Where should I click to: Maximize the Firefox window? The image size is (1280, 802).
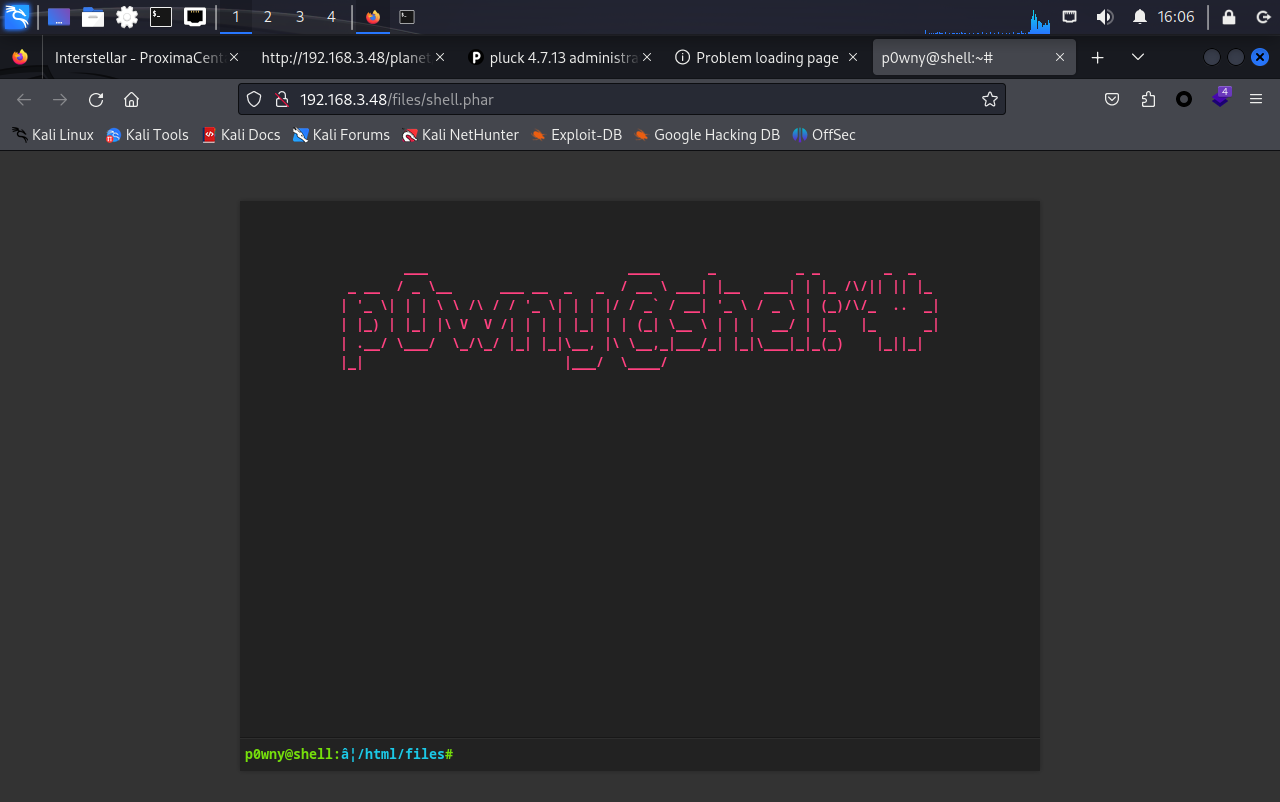point(1236,58)
